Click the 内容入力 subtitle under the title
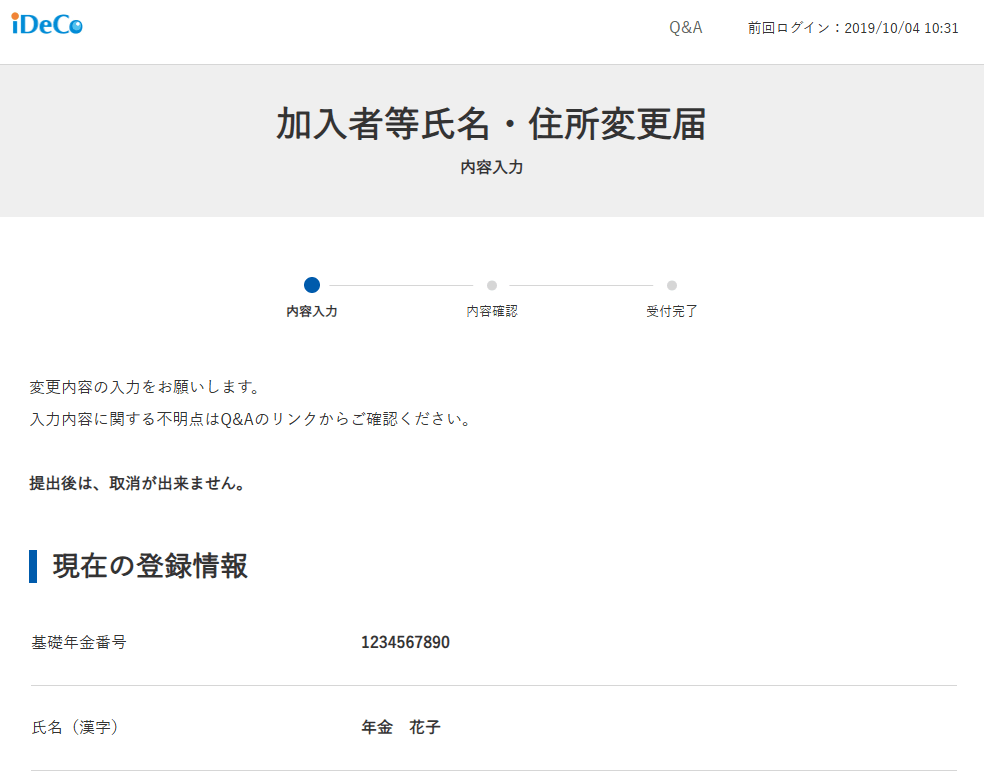 pyautogui.click(x=491, y=168)
